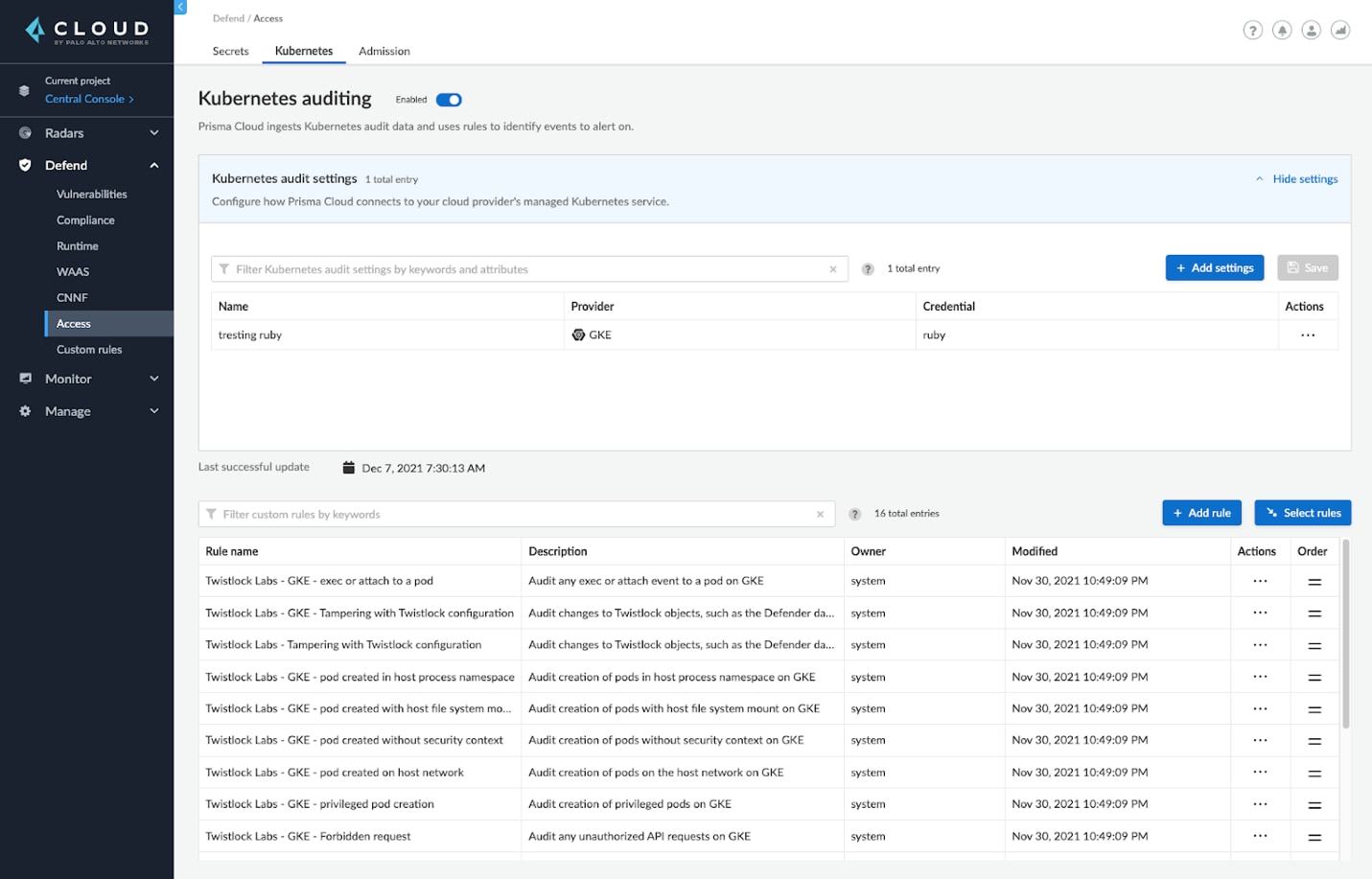Click the Prisma Cloud logo

(87, 31)
